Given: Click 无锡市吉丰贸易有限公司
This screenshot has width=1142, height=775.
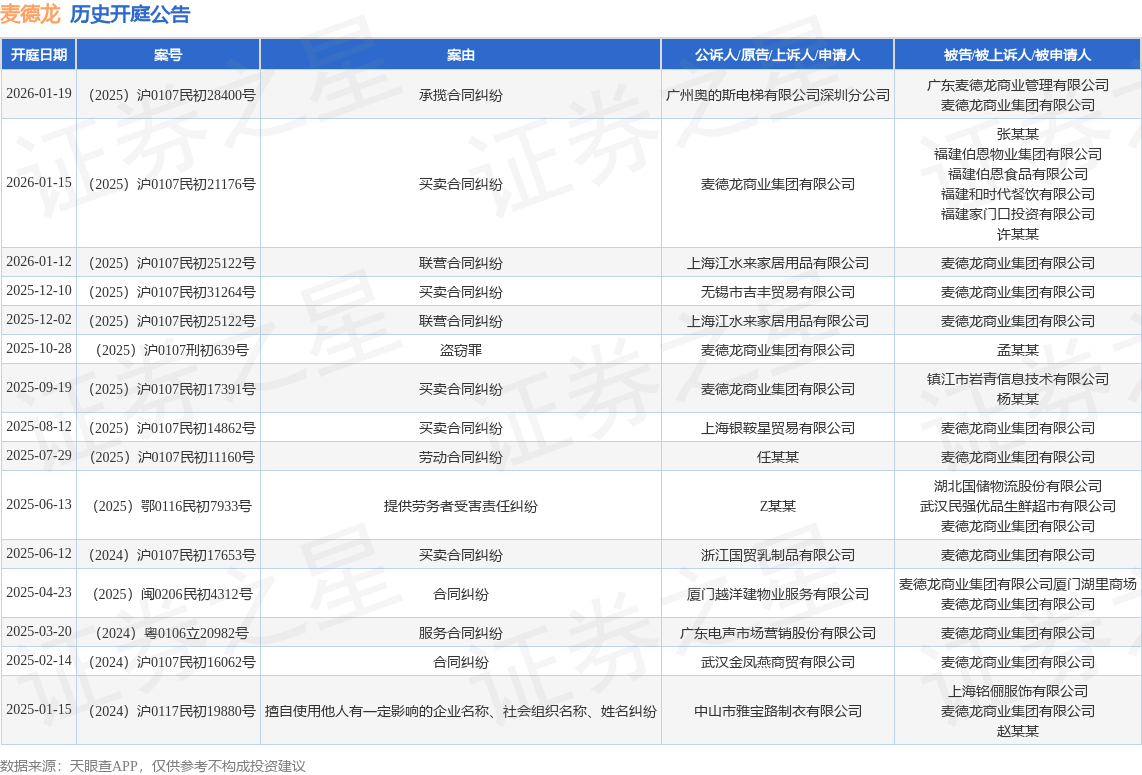Looking at the screenshot, I should pyautogui.click(x=777, y=291).
